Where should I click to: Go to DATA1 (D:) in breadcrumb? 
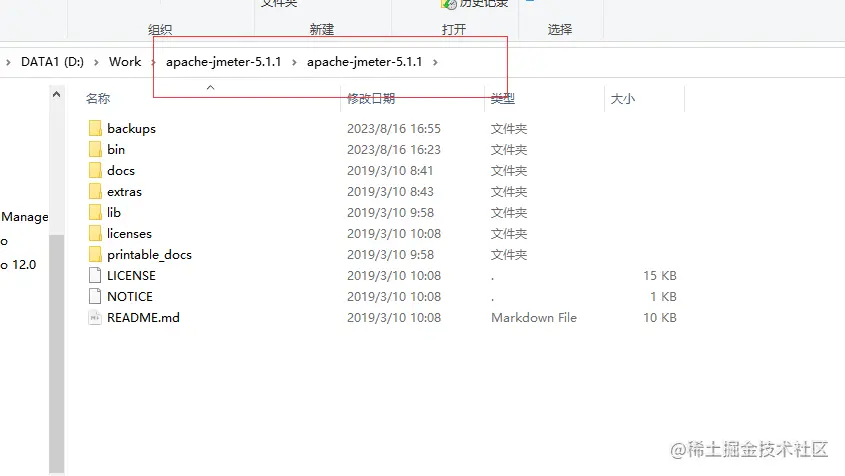tap(52, 62)
